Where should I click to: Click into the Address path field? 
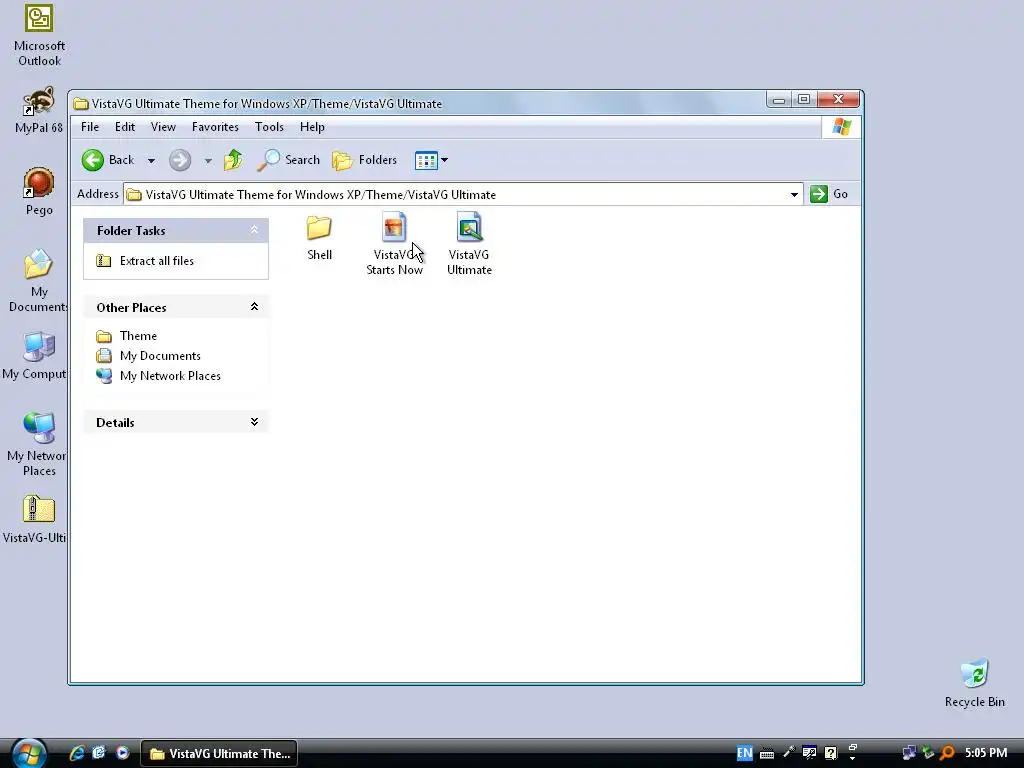pos(455,195)
